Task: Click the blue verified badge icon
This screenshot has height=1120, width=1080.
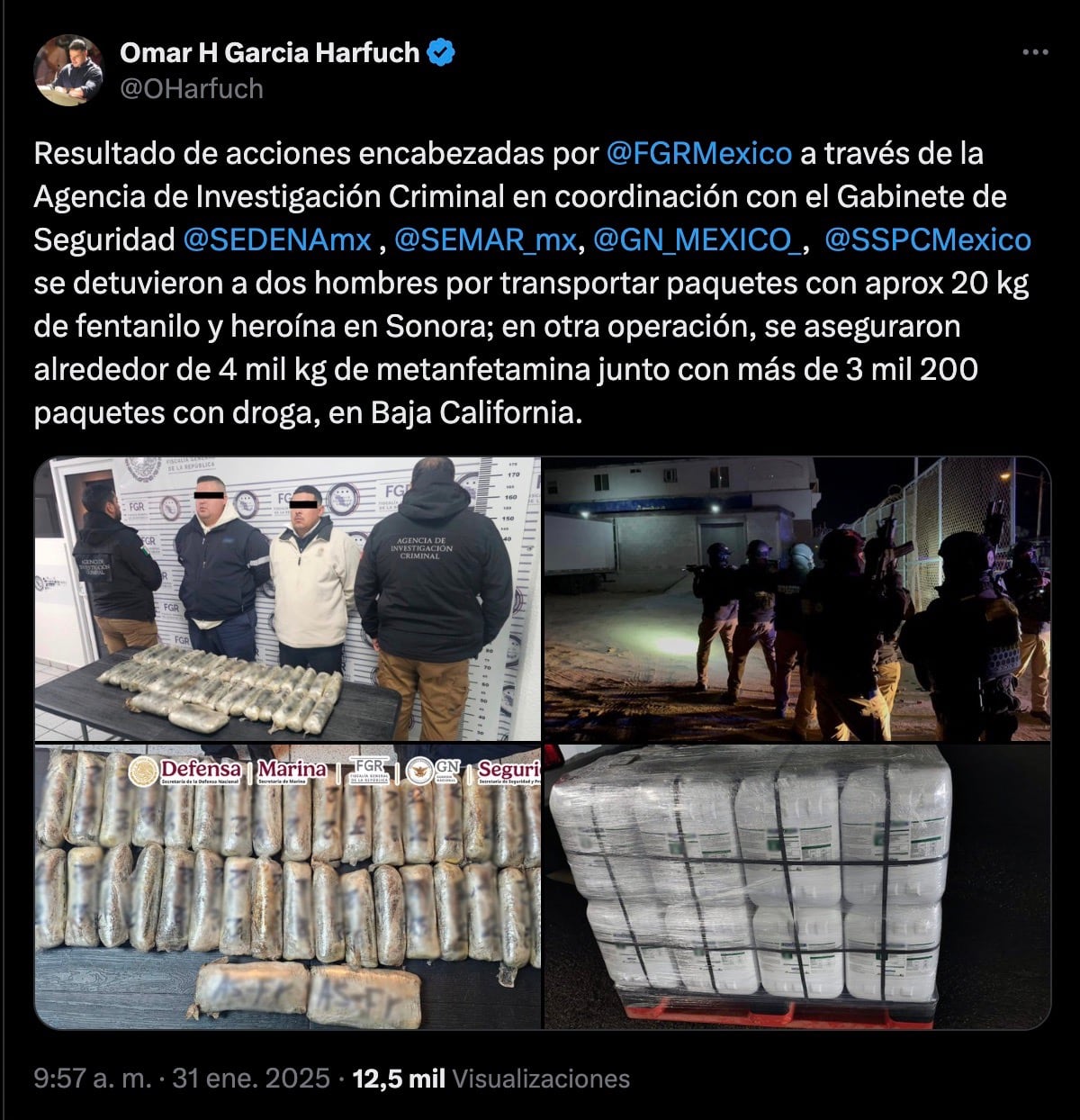Action: pos(440,53)
